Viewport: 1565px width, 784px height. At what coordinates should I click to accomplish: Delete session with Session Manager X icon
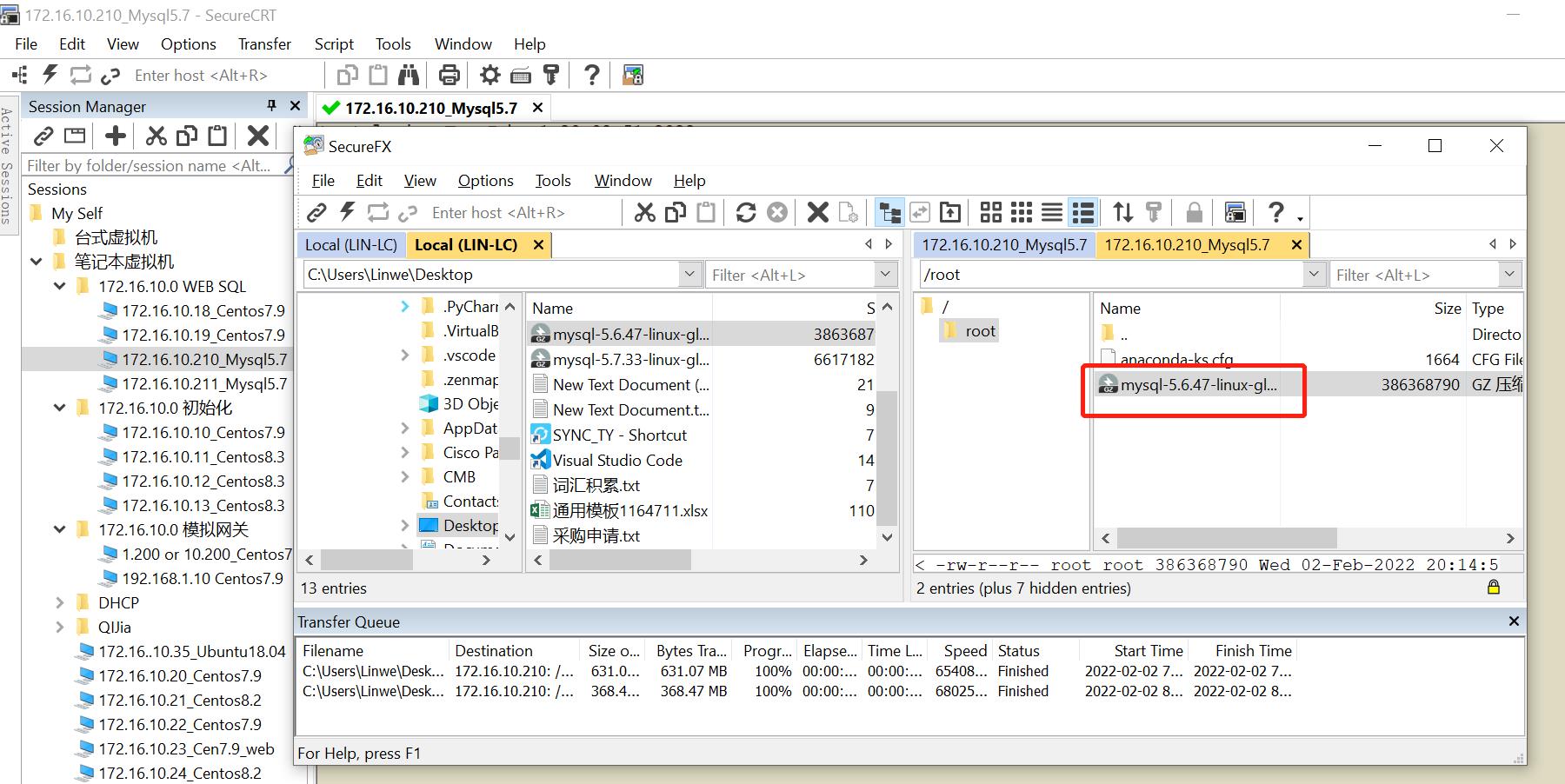tap(257, 136)
